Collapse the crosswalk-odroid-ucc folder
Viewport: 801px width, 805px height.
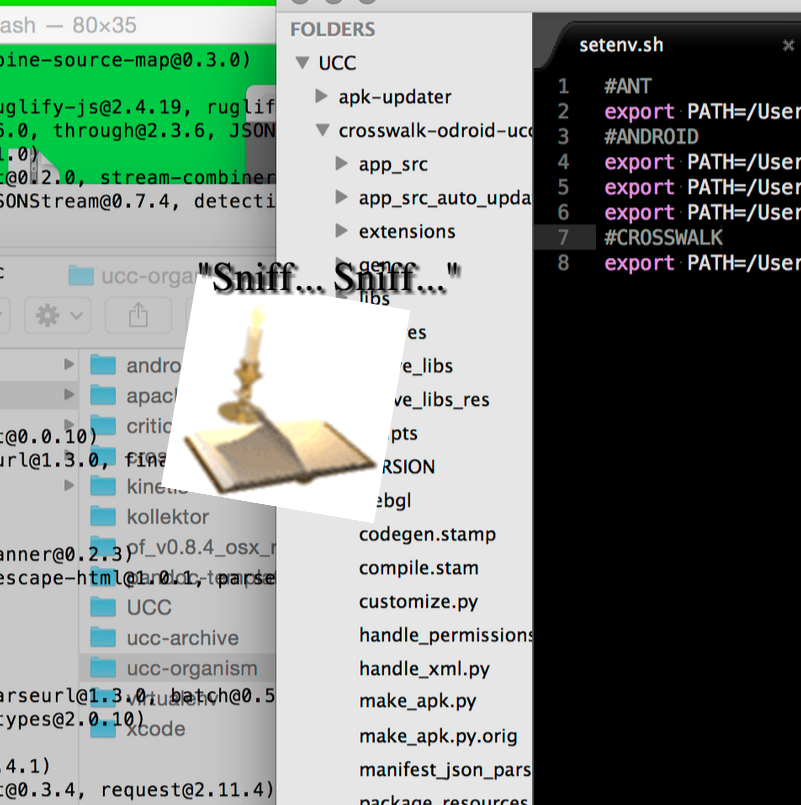[x=321, y=130]
